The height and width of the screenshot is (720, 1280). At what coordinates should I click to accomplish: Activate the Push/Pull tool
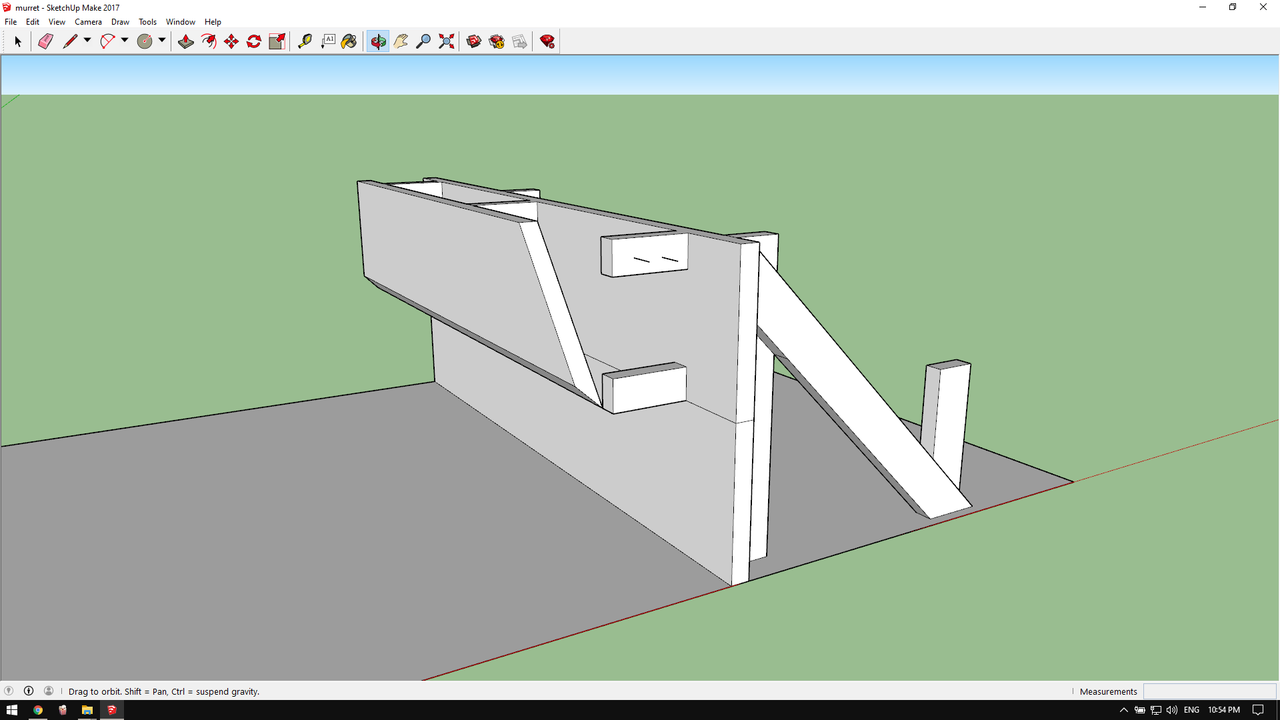[186, 41]
